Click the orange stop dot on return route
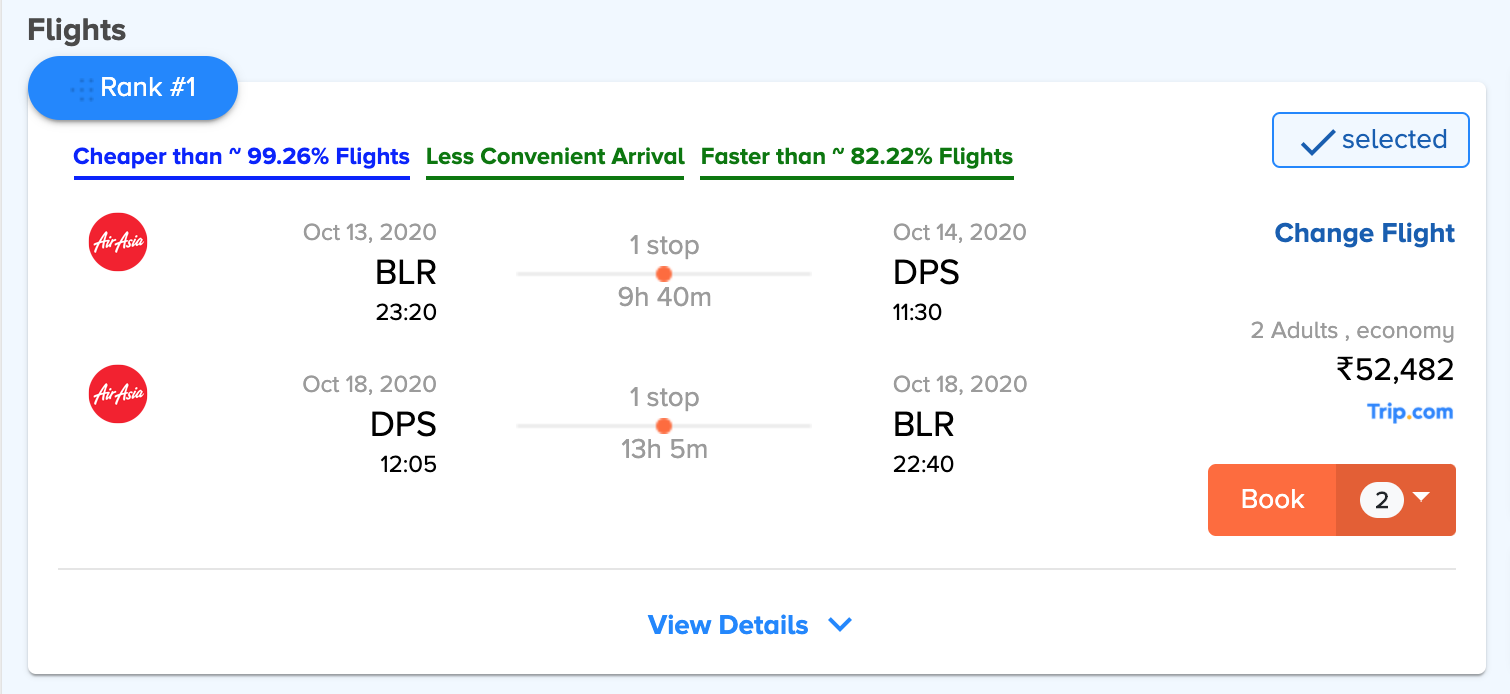This screenshot has height=694, width=1510. coord(663,425)
